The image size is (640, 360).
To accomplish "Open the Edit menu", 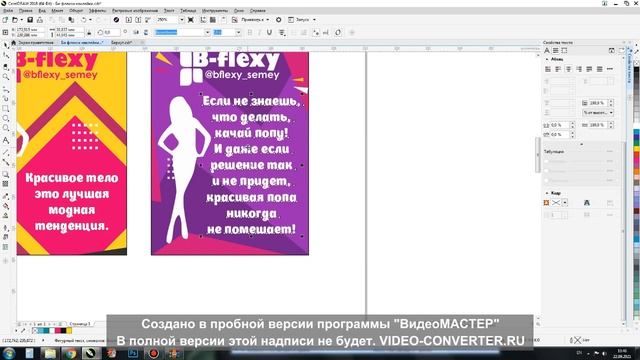I will pyautogui.click(x=25, y=11).
